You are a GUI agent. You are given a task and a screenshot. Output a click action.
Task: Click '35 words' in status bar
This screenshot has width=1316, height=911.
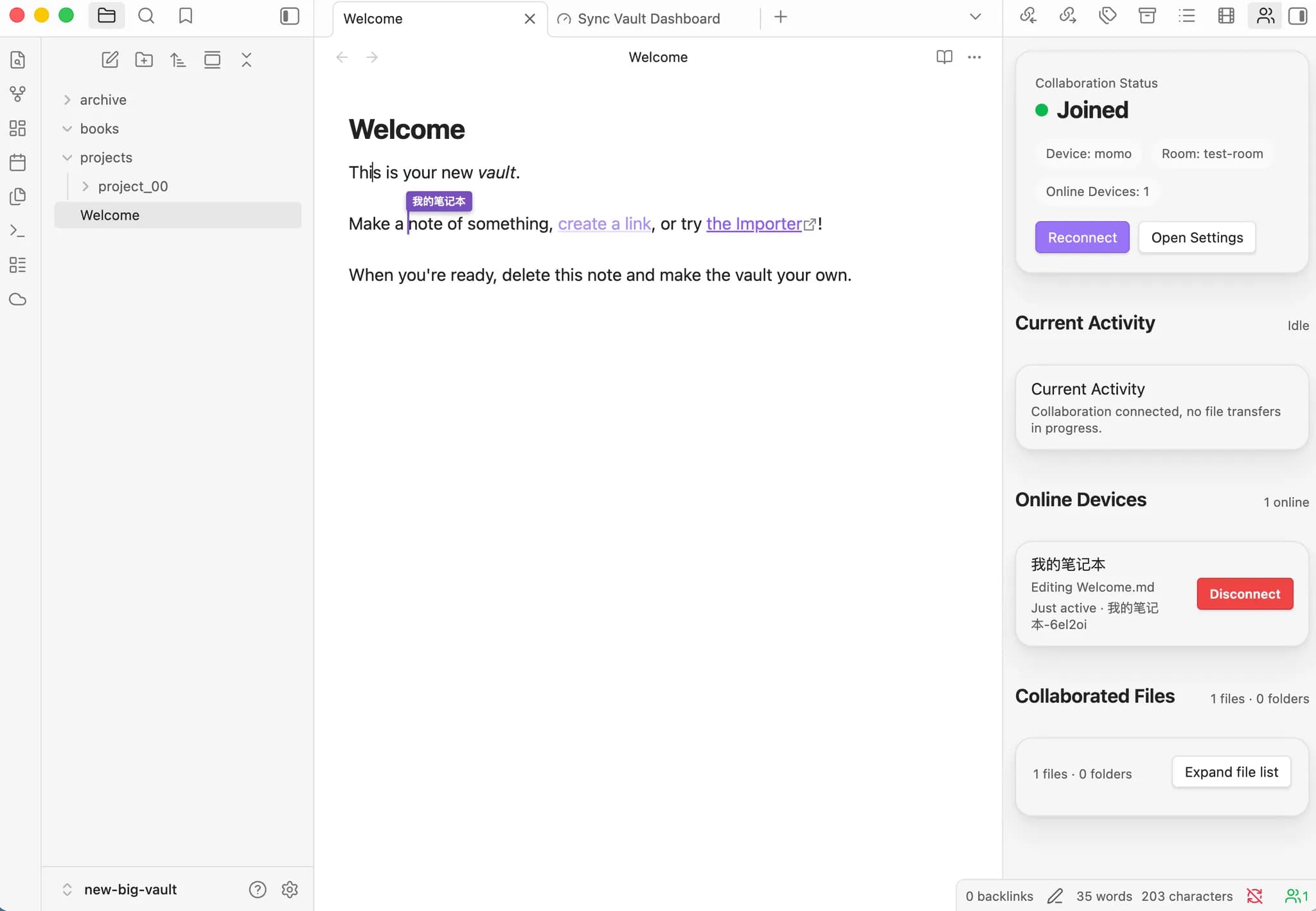click(x=1104, y=896)
